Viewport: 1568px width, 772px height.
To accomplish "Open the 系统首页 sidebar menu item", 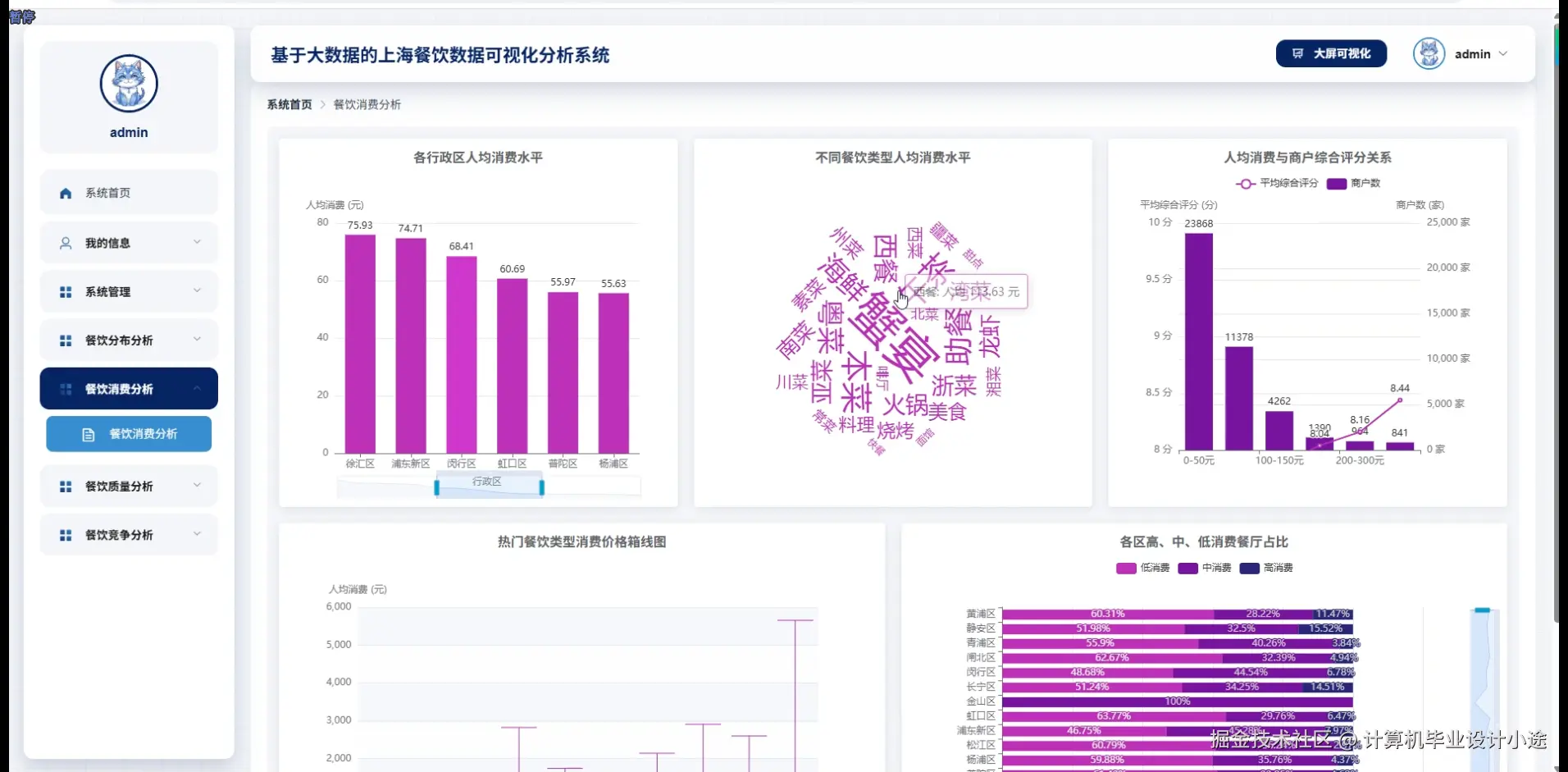I will tap(129, 193).
